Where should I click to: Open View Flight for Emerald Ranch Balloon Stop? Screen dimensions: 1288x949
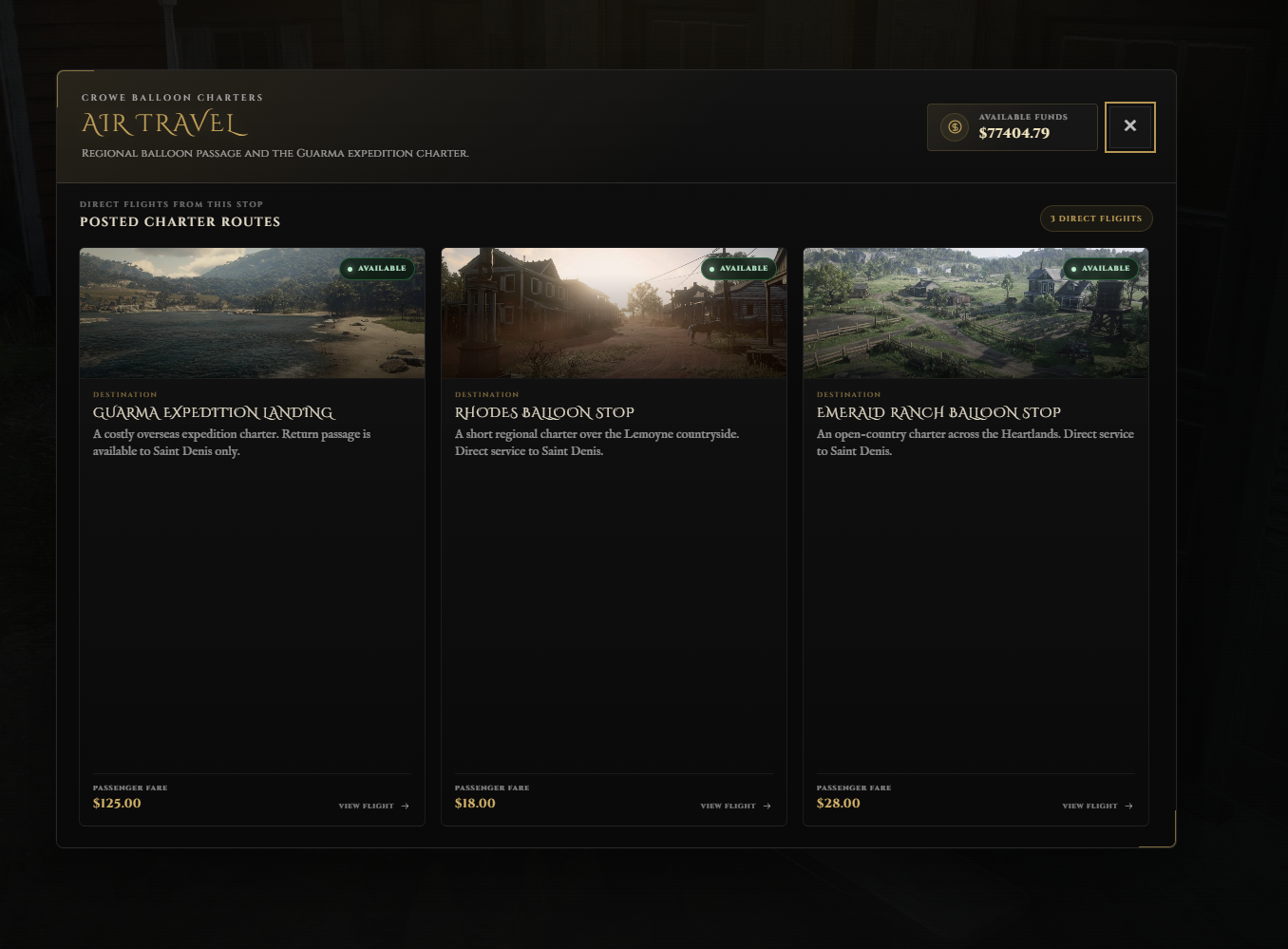1098,806
